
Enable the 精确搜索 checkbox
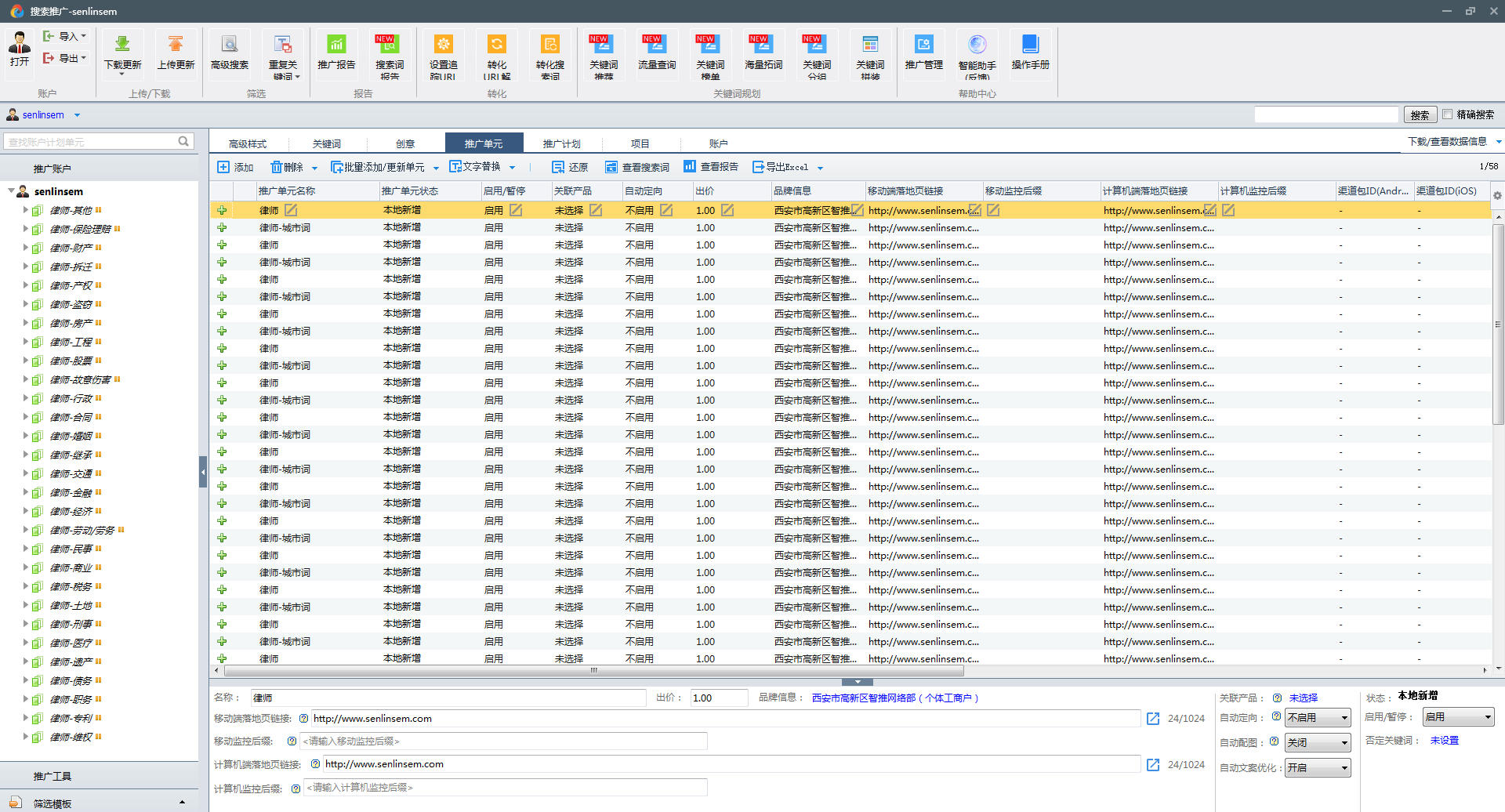(x=1448, y=114)
